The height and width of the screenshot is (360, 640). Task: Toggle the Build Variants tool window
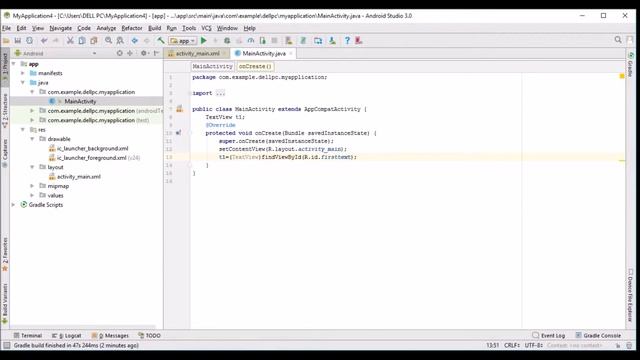click(x=5, y=304)
